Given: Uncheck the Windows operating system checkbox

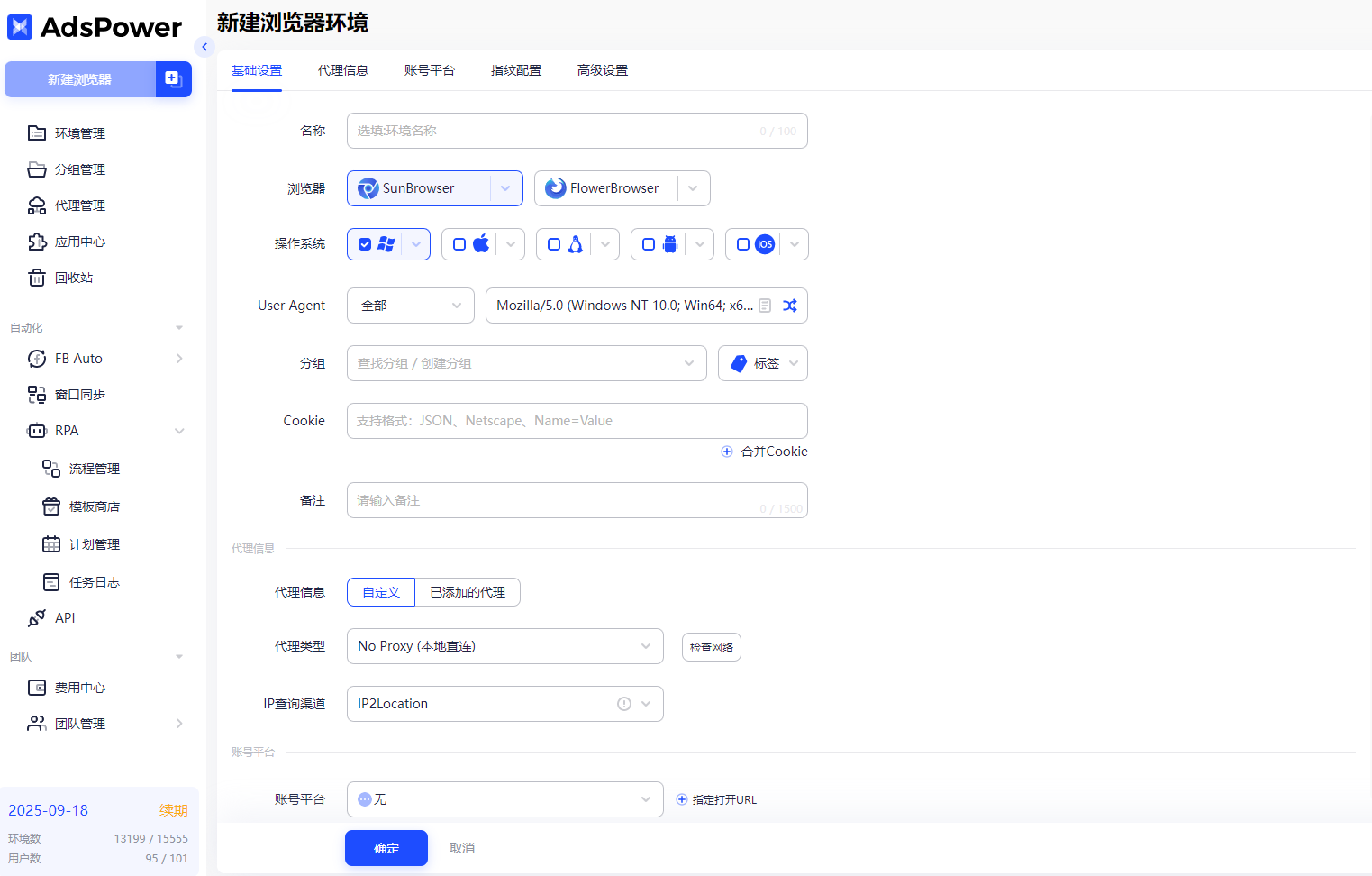Looking at the screenshot, I should pos(365,244).
